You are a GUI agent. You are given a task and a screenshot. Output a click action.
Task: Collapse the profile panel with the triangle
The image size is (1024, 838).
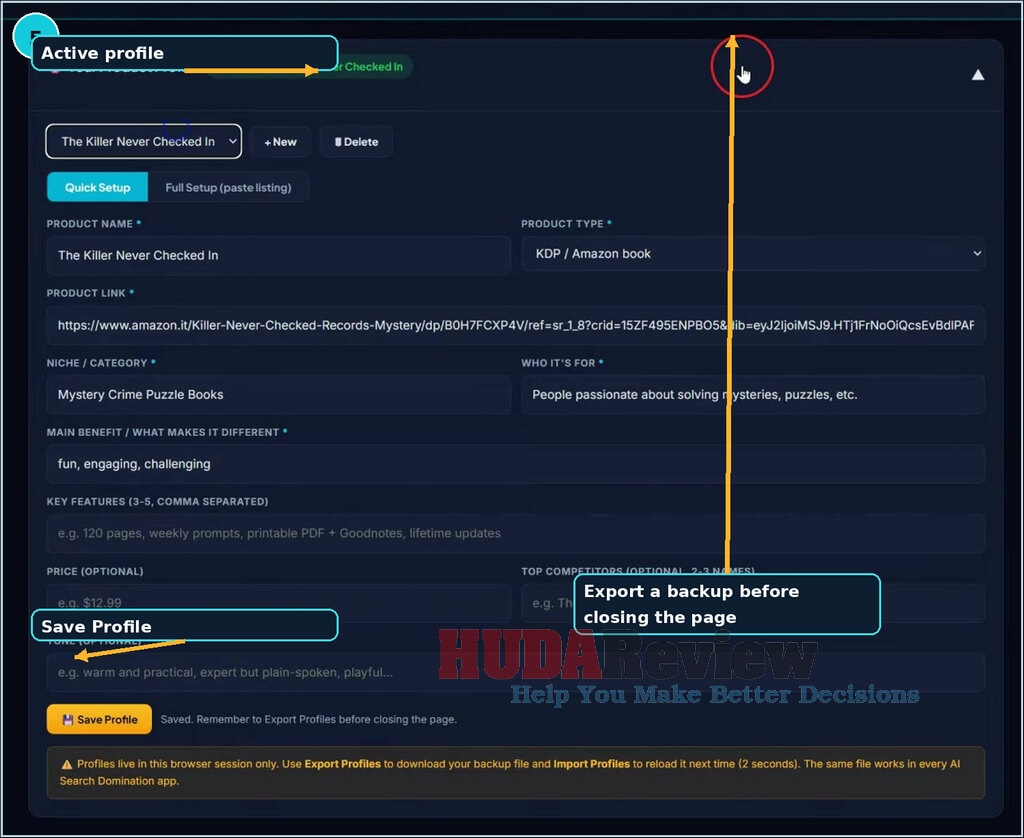click(x=977, y=75)
